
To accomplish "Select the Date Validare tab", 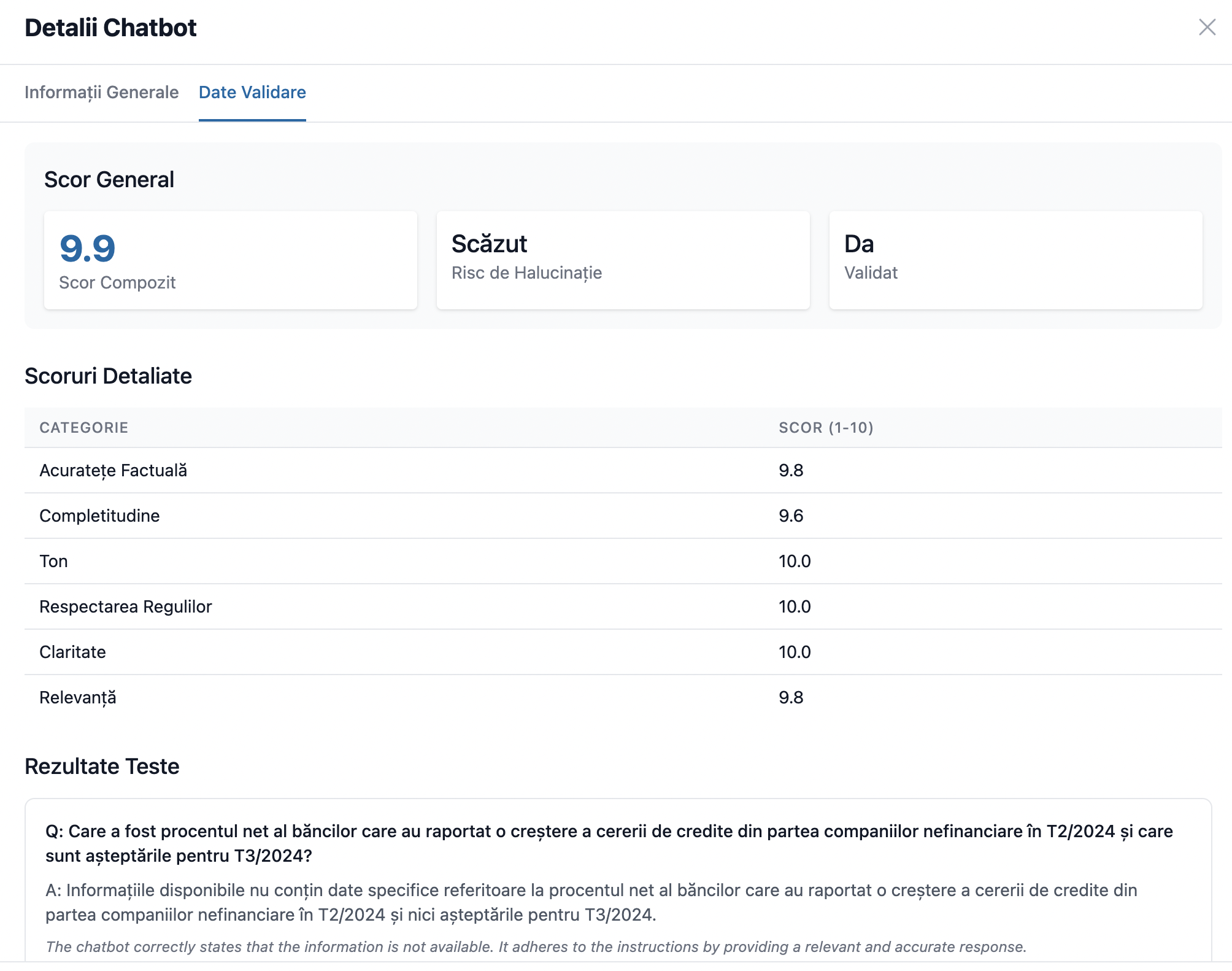I will (252, 92).
